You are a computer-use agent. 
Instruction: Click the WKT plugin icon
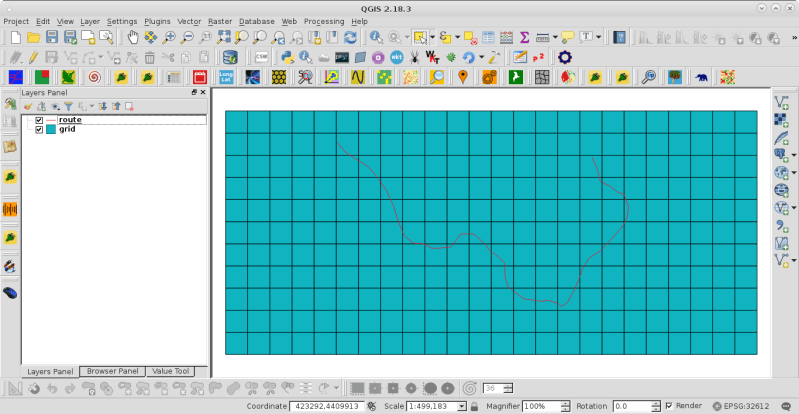point(432,57)
